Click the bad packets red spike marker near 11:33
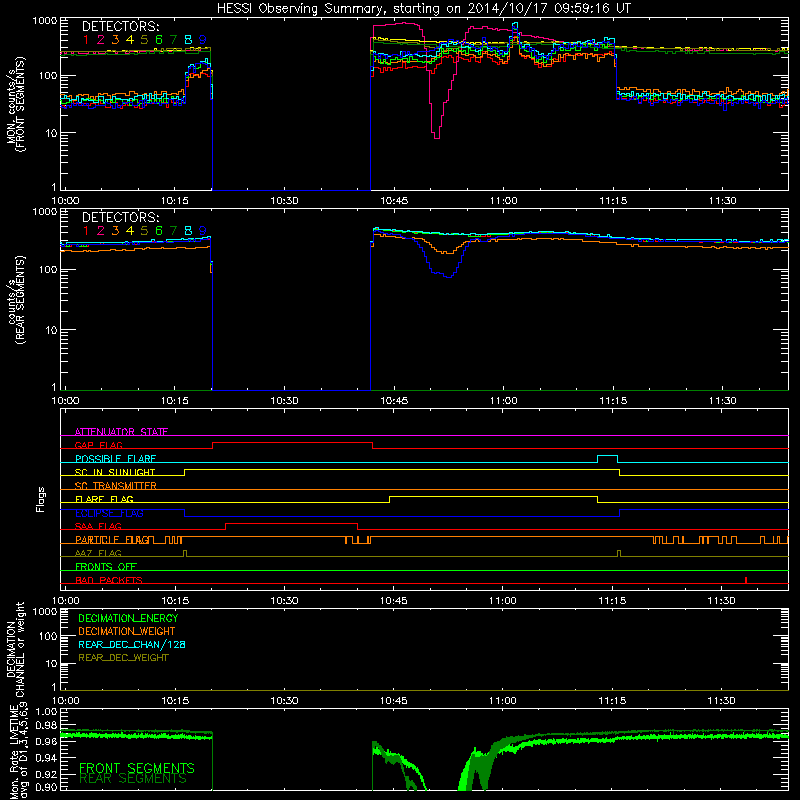This screenshot has width=800, height=800. [746, 580]
